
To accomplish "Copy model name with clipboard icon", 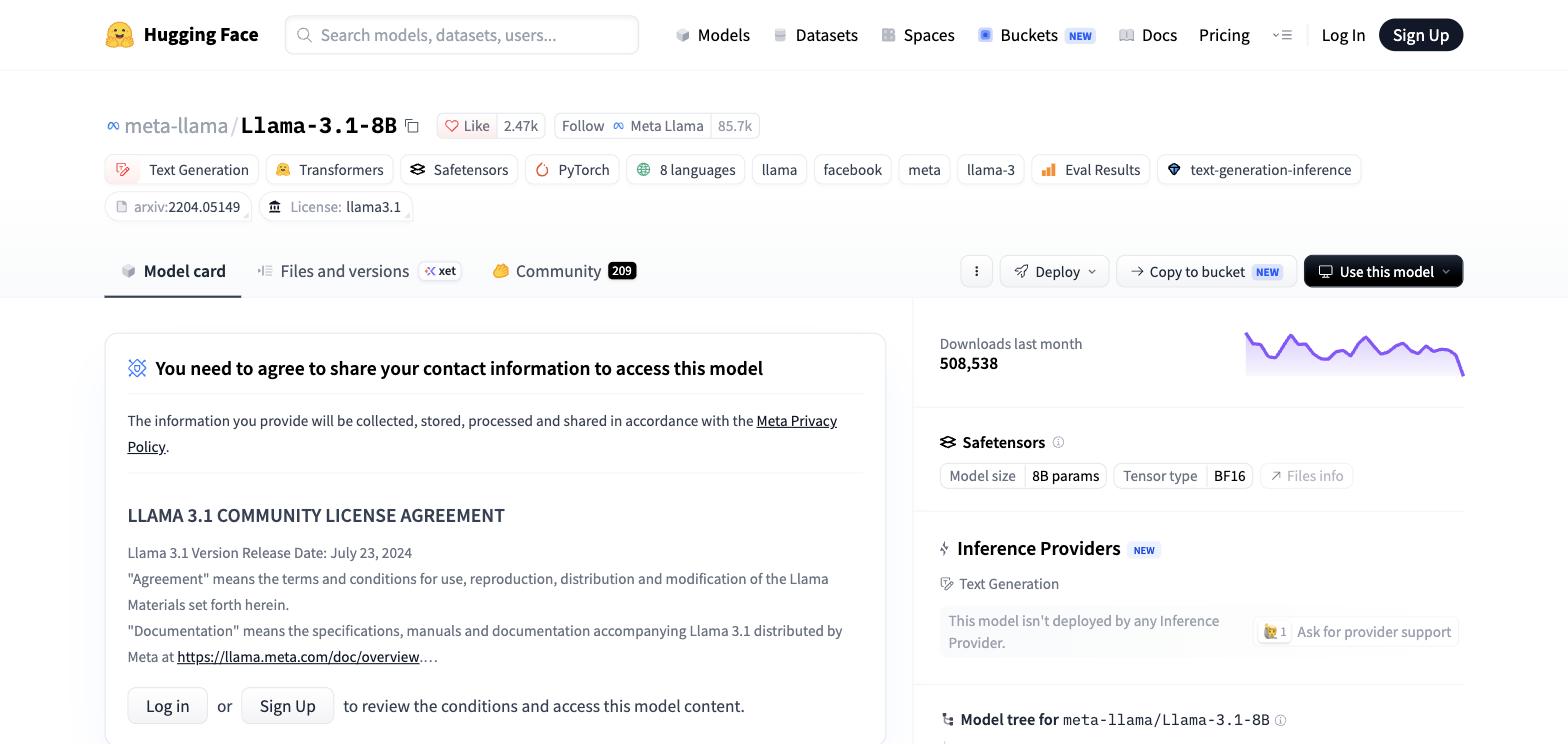I will [x=411, y=126].
